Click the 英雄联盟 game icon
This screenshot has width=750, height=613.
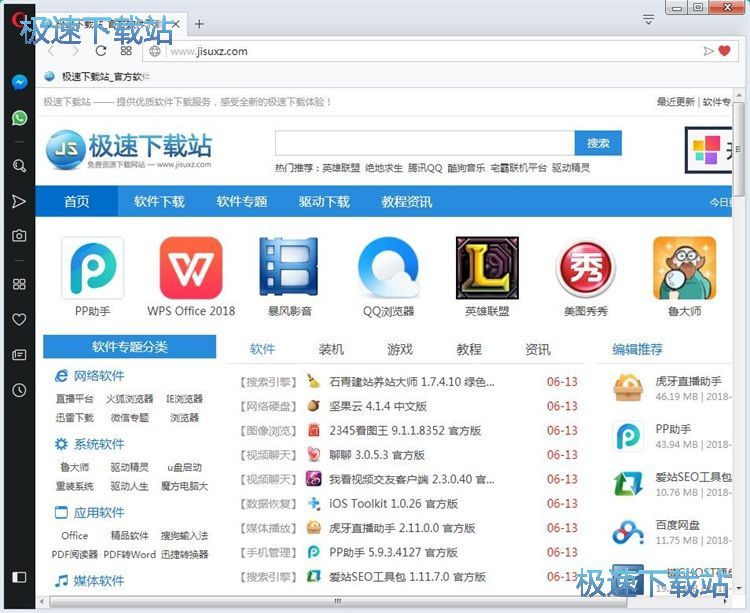(x=487, y=267)
